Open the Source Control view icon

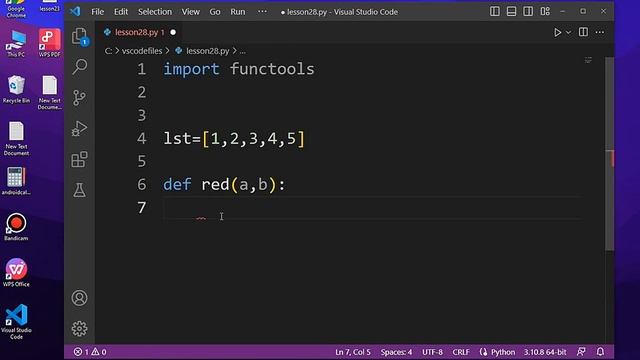[80, 98]
